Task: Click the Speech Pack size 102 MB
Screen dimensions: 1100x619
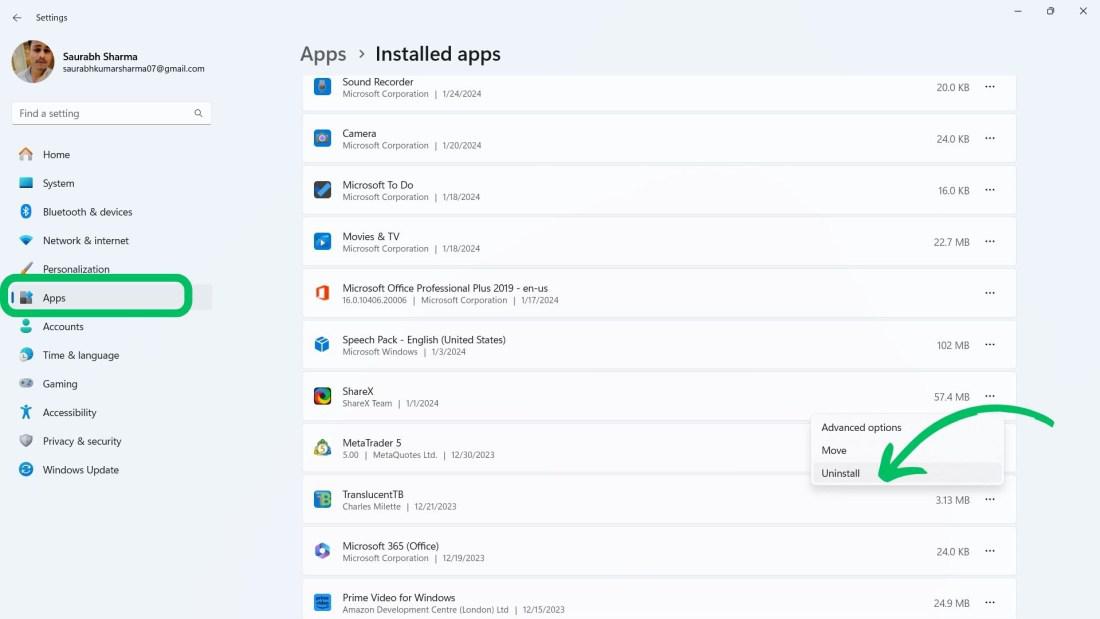Action: click(953, 345)
